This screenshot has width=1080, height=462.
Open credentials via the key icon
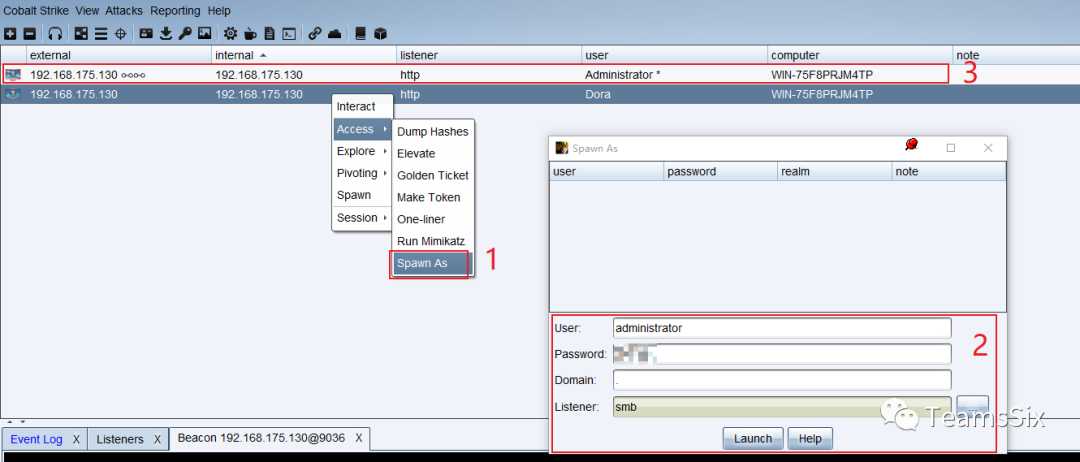coord(185,33)
